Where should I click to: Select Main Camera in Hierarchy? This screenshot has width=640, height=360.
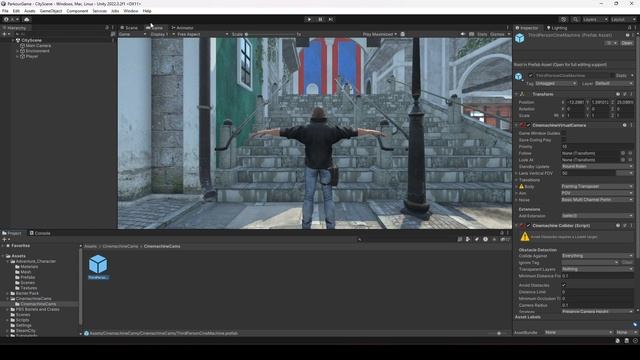point(38,46)
